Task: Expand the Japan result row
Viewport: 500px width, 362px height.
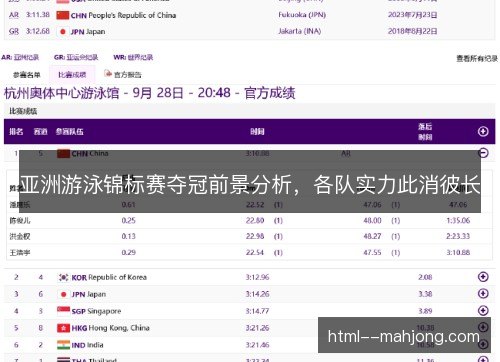Action: coord(483,294)
